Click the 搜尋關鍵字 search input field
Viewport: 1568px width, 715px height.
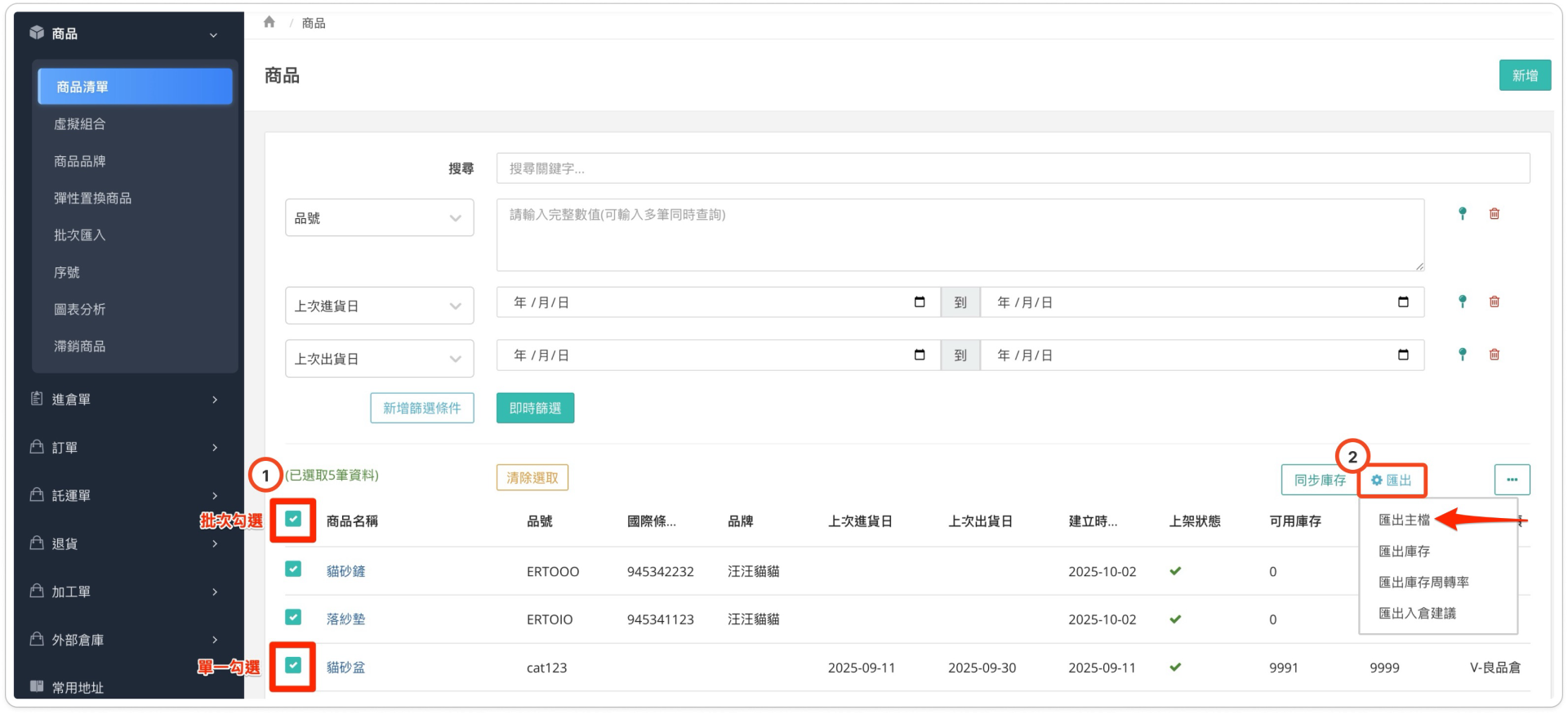coord(1012,168)
